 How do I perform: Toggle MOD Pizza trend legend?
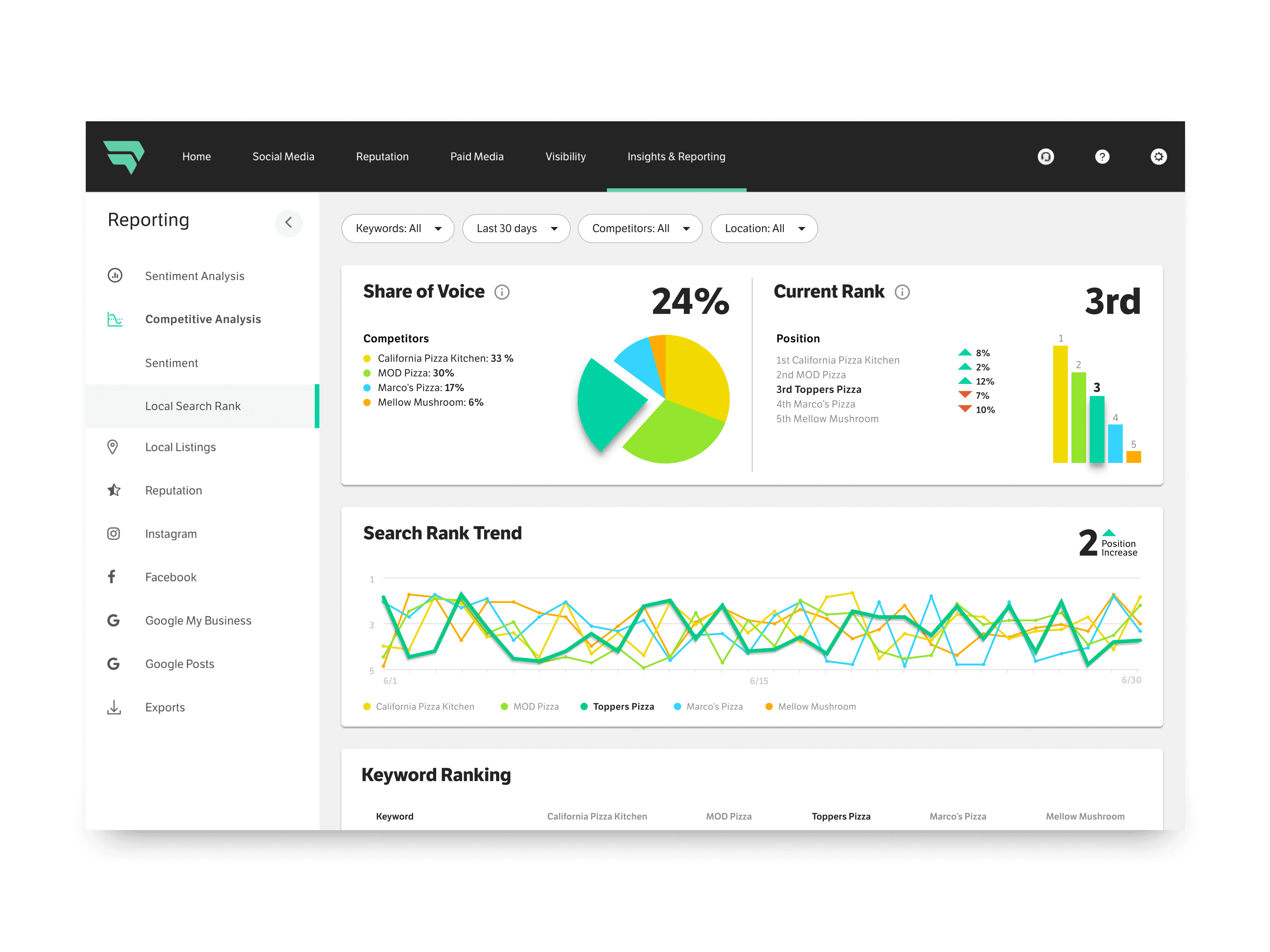(x=530, y=706)
